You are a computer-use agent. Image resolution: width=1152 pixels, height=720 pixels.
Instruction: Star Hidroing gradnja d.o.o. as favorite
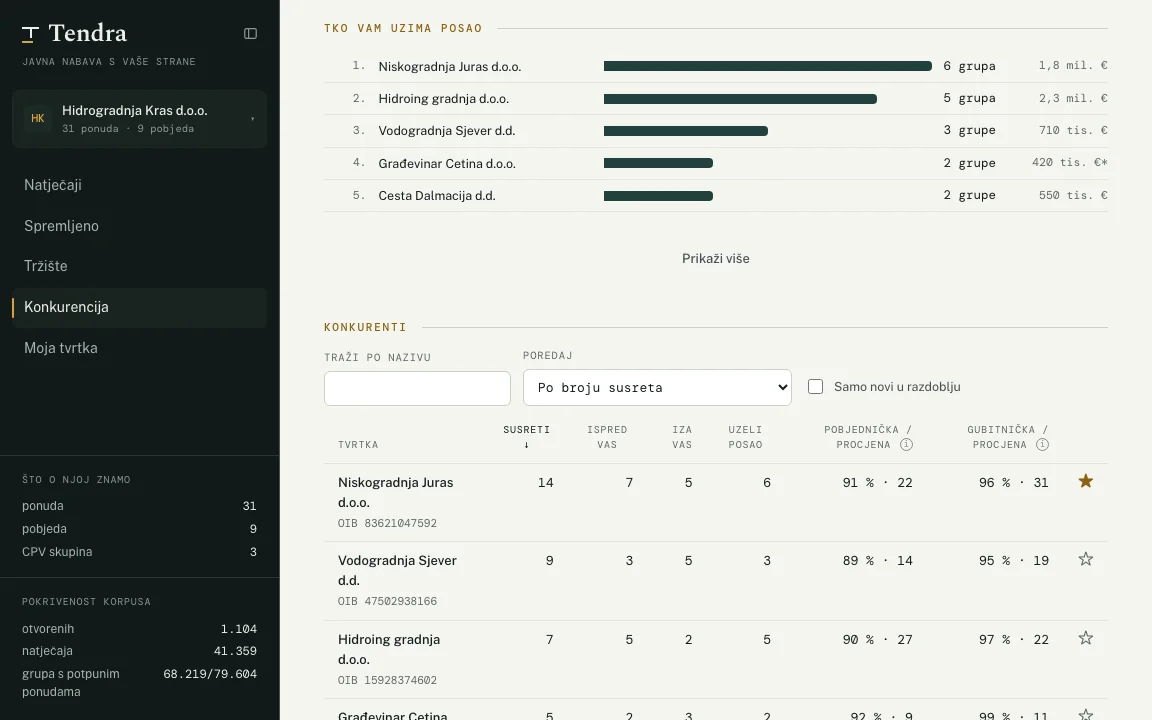pyautogui.click(x=1085, y=638)
